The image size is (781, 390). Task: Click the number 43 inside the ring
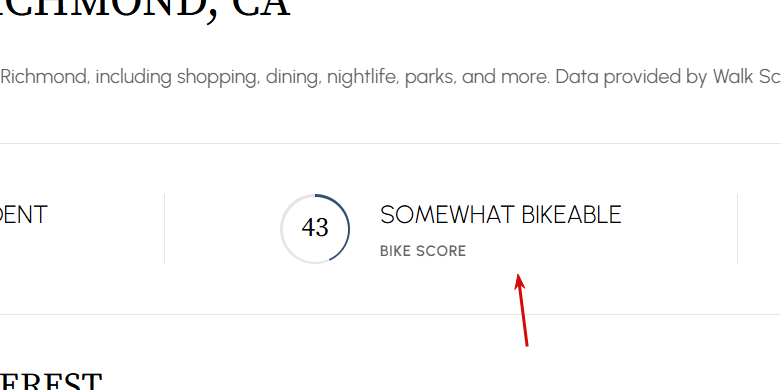point(315,228)
